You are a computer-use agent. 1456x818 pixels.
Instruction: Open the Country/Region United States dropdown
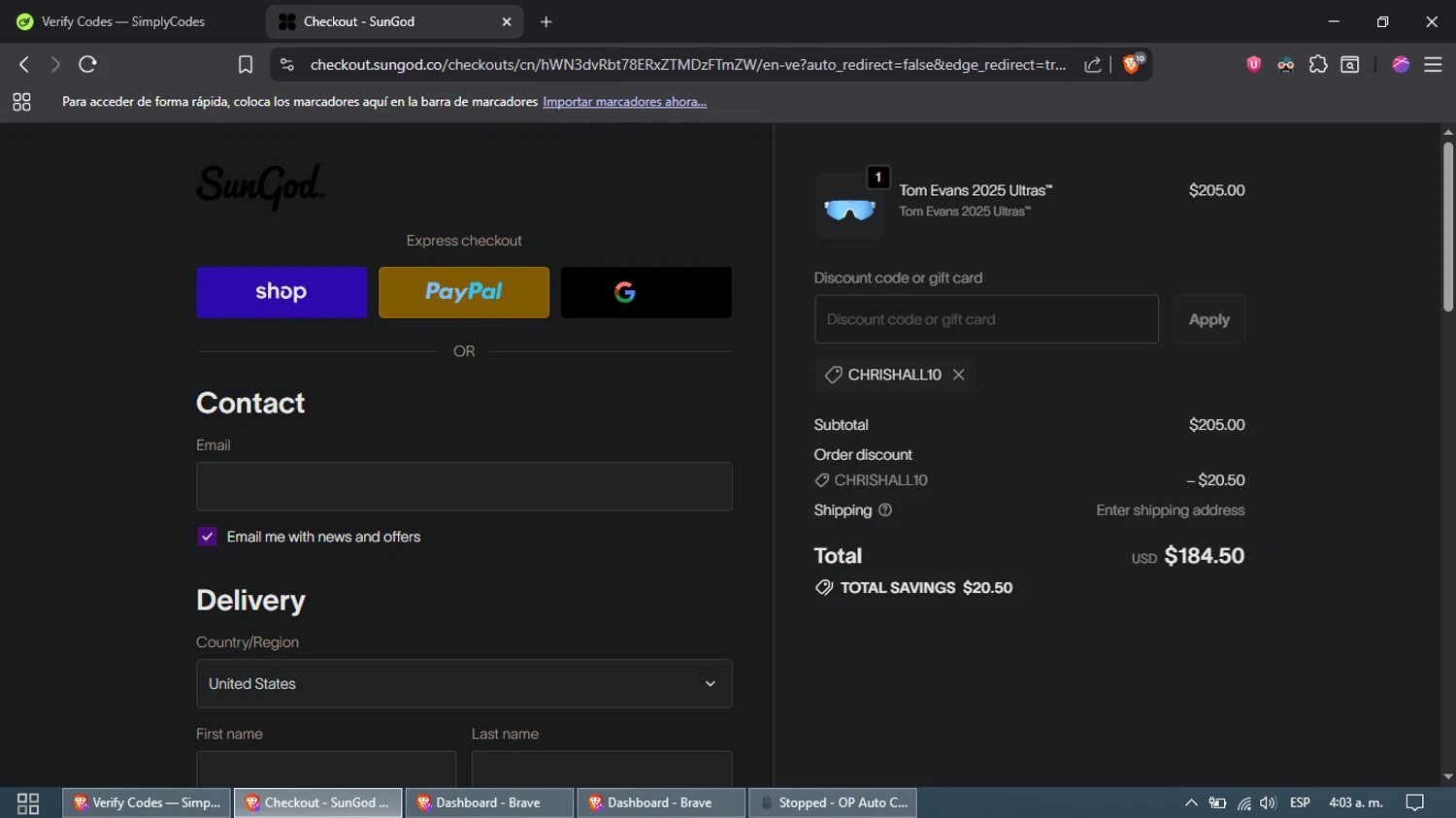click(464, 684)
